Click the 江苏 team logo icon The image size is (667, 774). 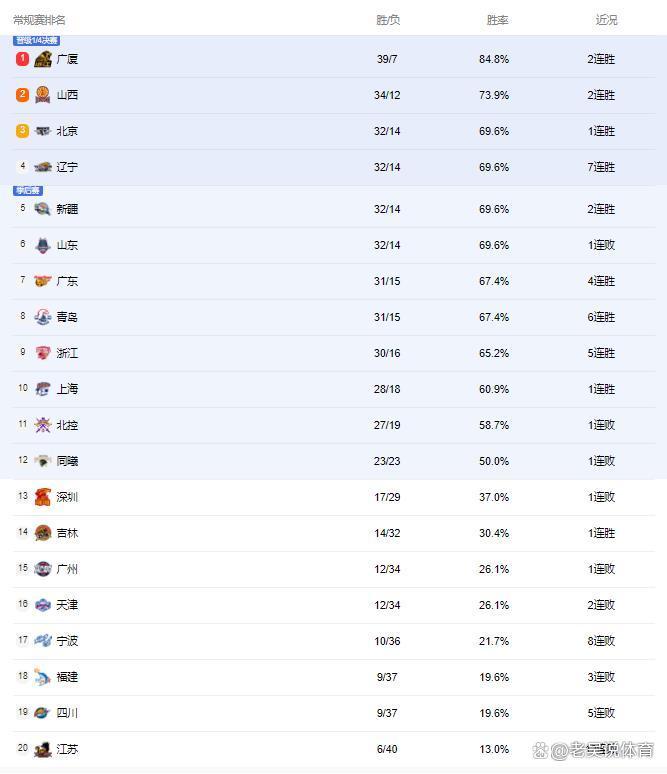43,749
